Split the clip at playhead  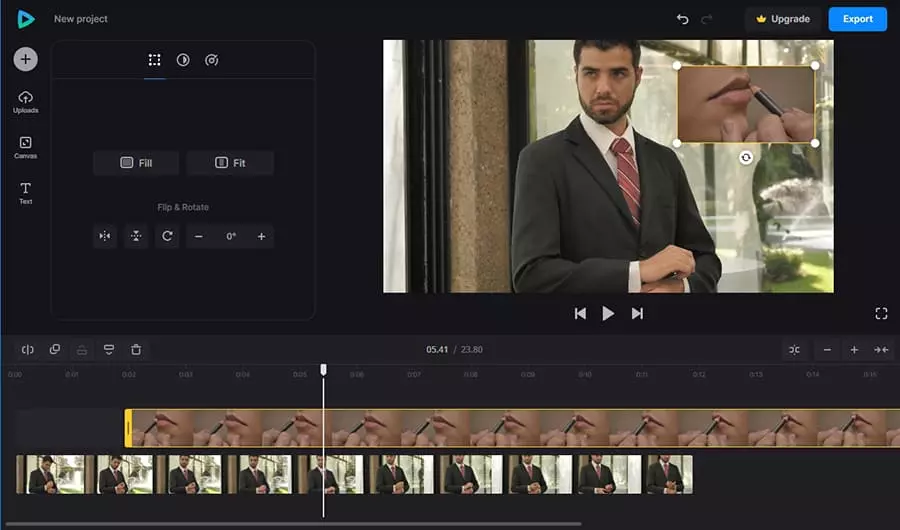tap(28, 349)
